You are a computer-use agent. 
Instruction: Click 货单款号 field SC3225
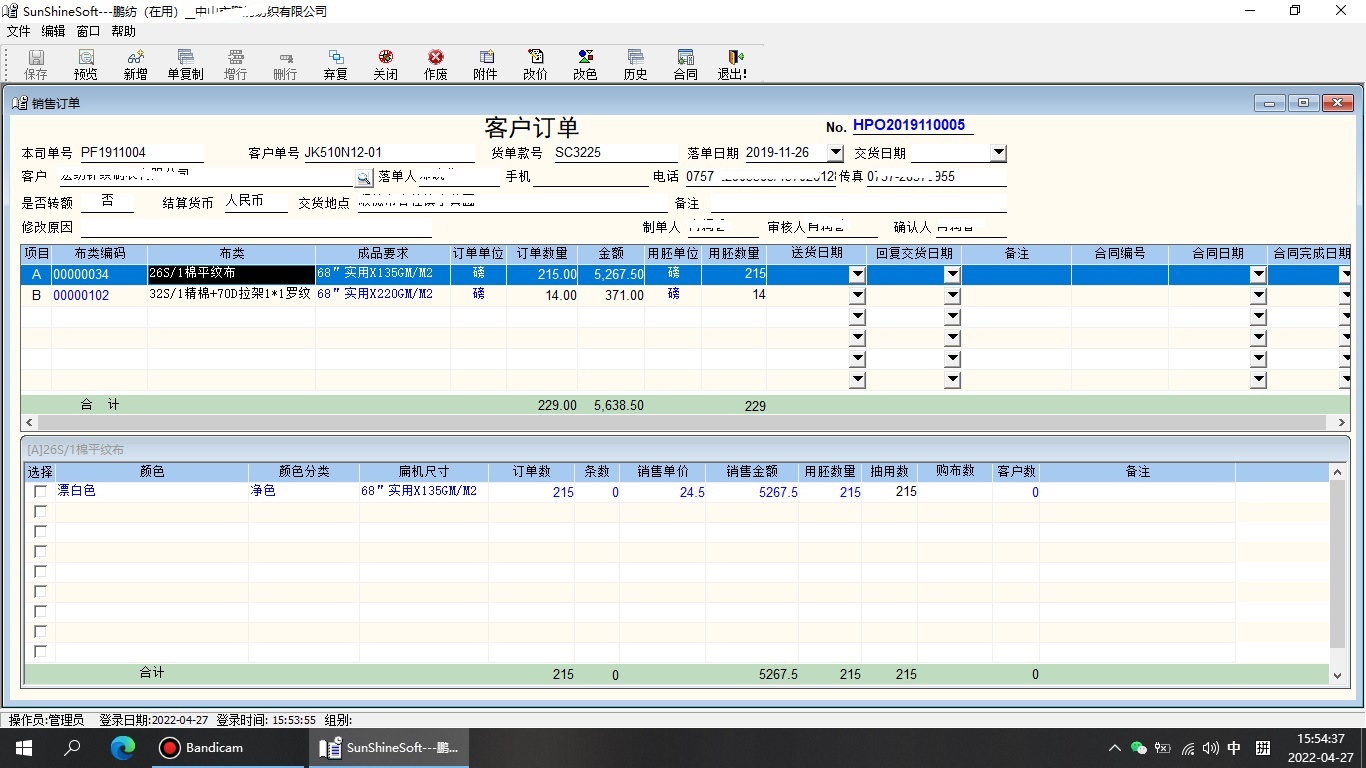(x=615, y=153)
